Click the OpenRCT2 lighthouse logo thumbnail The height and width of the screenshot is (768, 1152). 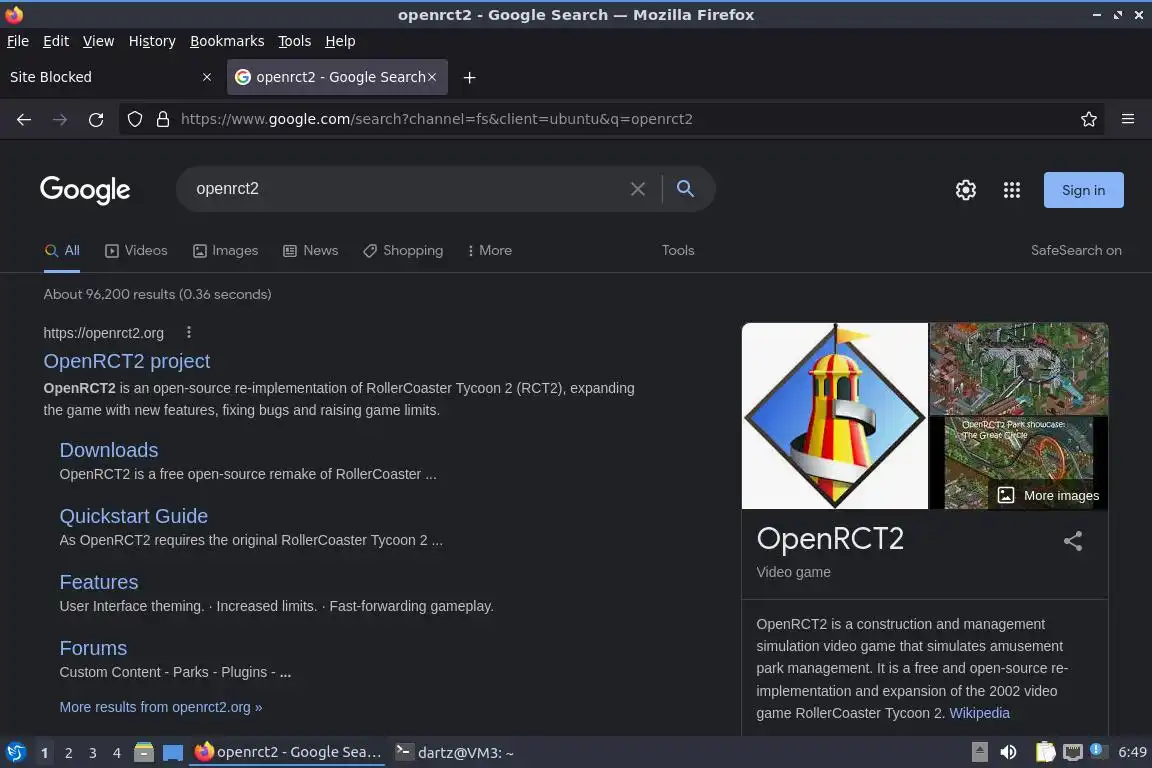pos(835,416)
